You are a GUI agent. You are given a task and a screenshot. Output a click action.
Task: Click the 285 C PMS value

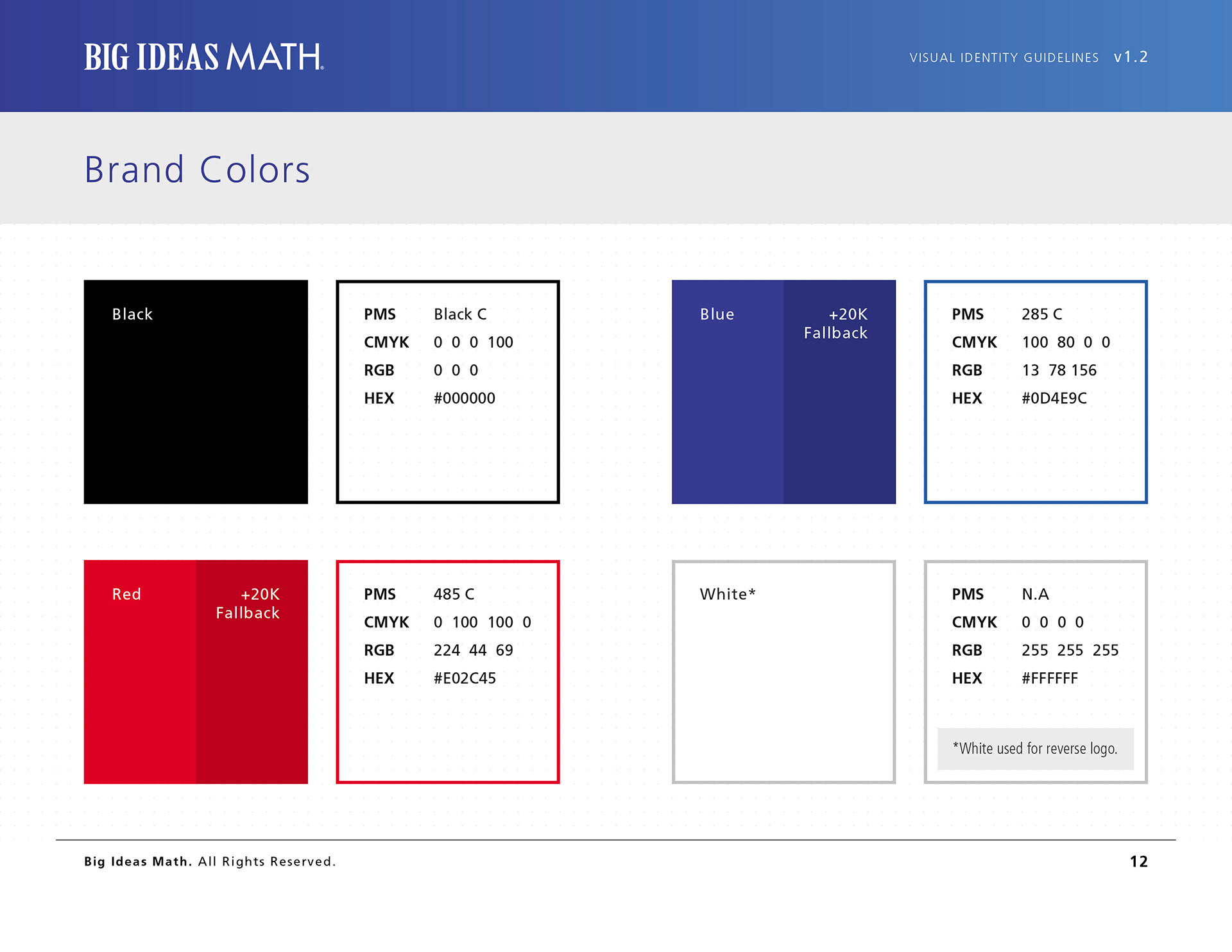(1041, 314)
